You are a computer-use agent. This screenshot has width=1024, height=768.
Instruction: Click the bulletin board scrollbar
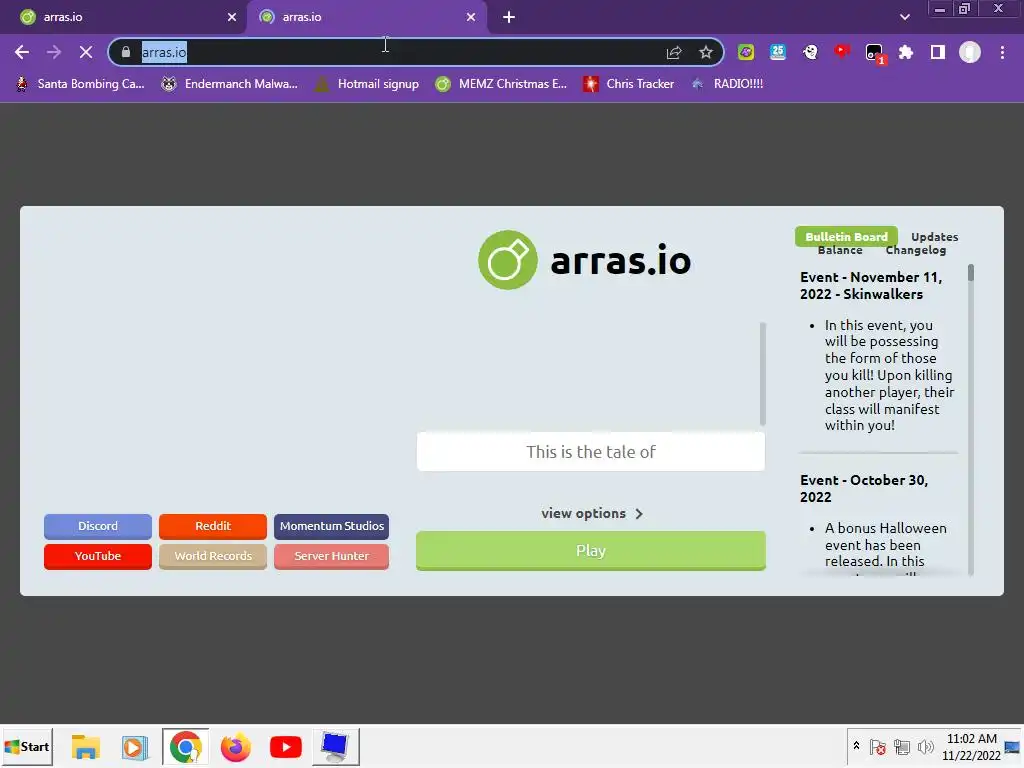[x=970, y=418]
